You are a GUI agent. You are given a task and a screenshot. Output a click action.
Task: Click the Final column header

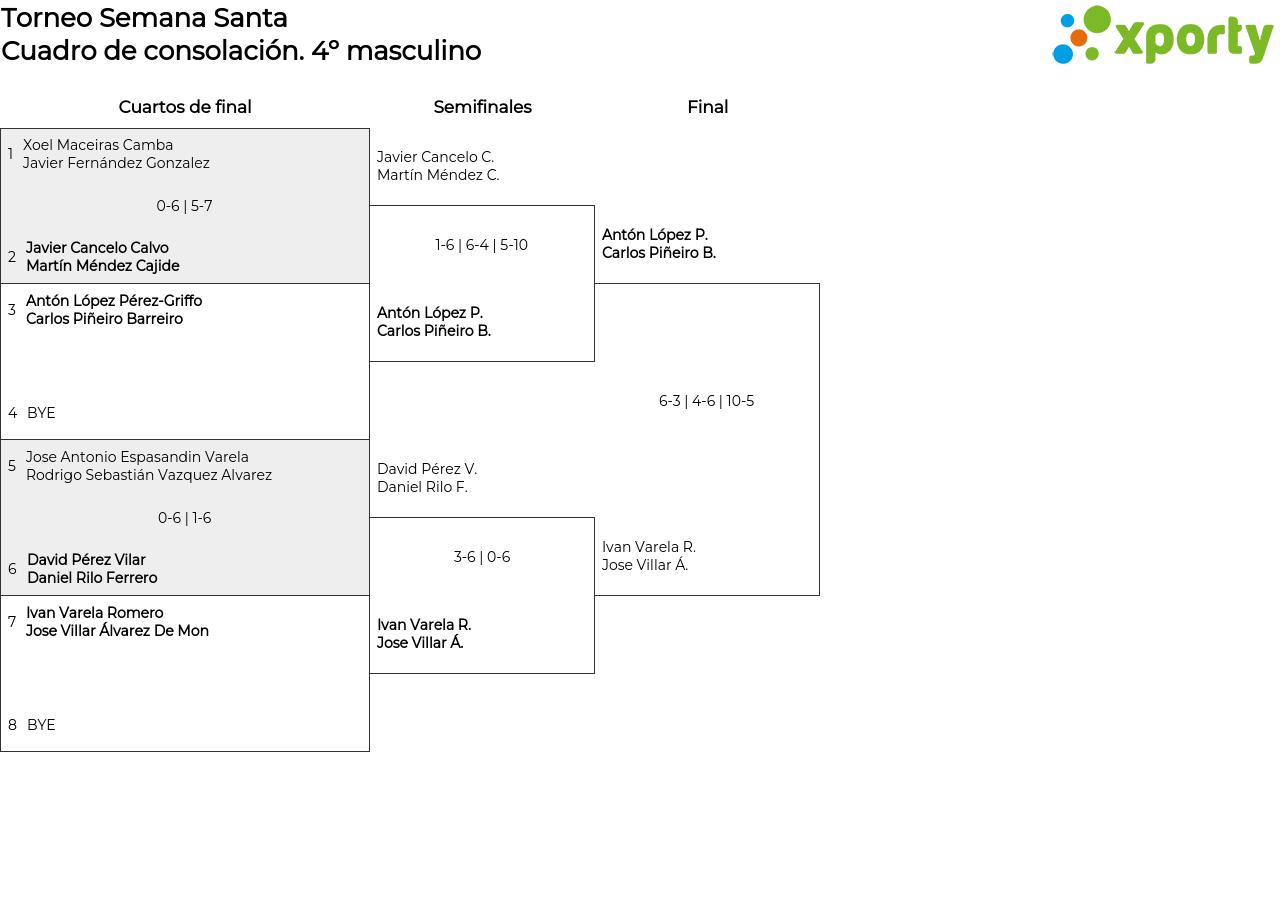[x=707, y=107]
